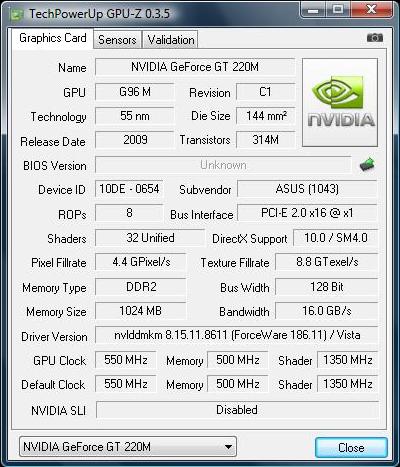
Task: Click the Subvendor ASUS (1043) field
Action: click(307, 189)
